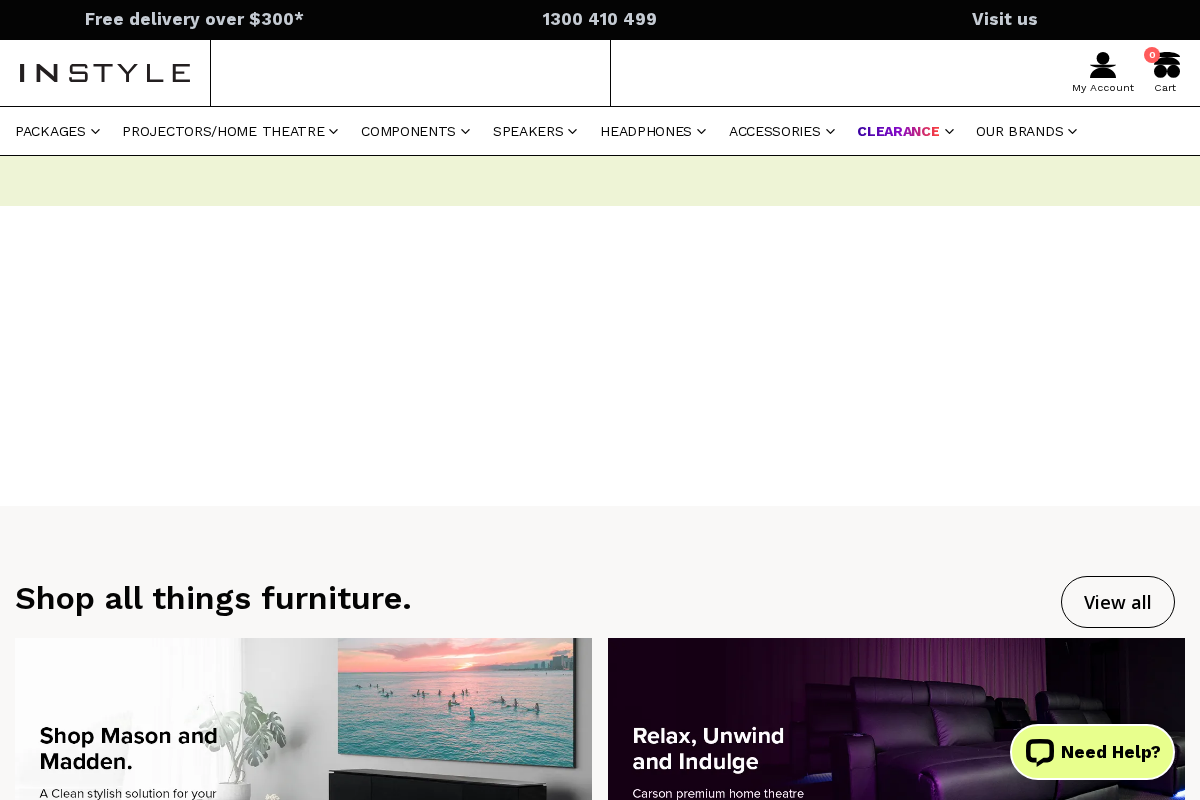This screenshot has width=1200, height=800.
Task: Click the Free delivery over $300 link
Action: pyautogui.click(x=194, y=19)
